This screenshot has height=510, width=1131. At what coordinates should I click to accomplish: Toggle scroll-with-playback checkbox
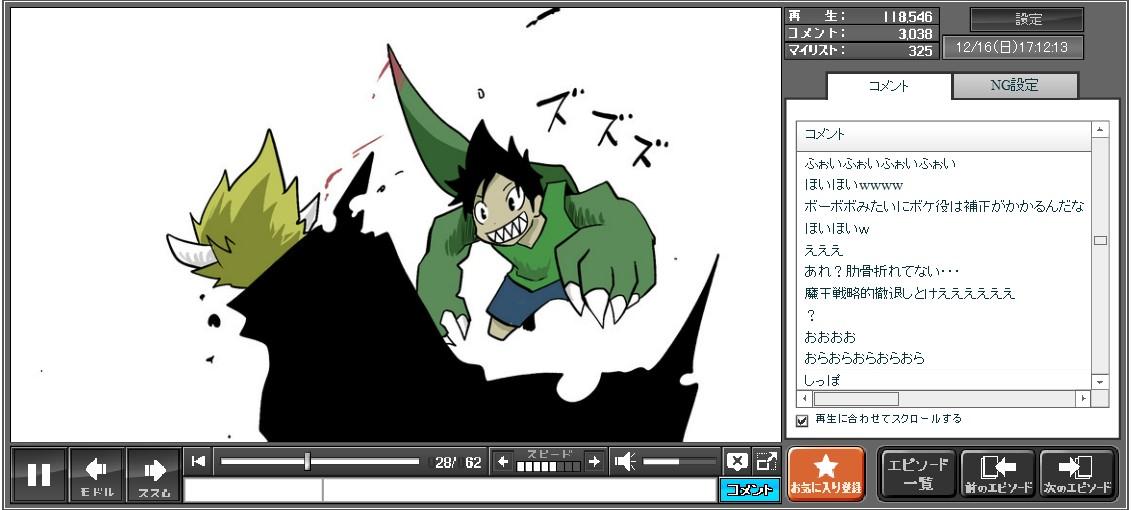point(802,420)
